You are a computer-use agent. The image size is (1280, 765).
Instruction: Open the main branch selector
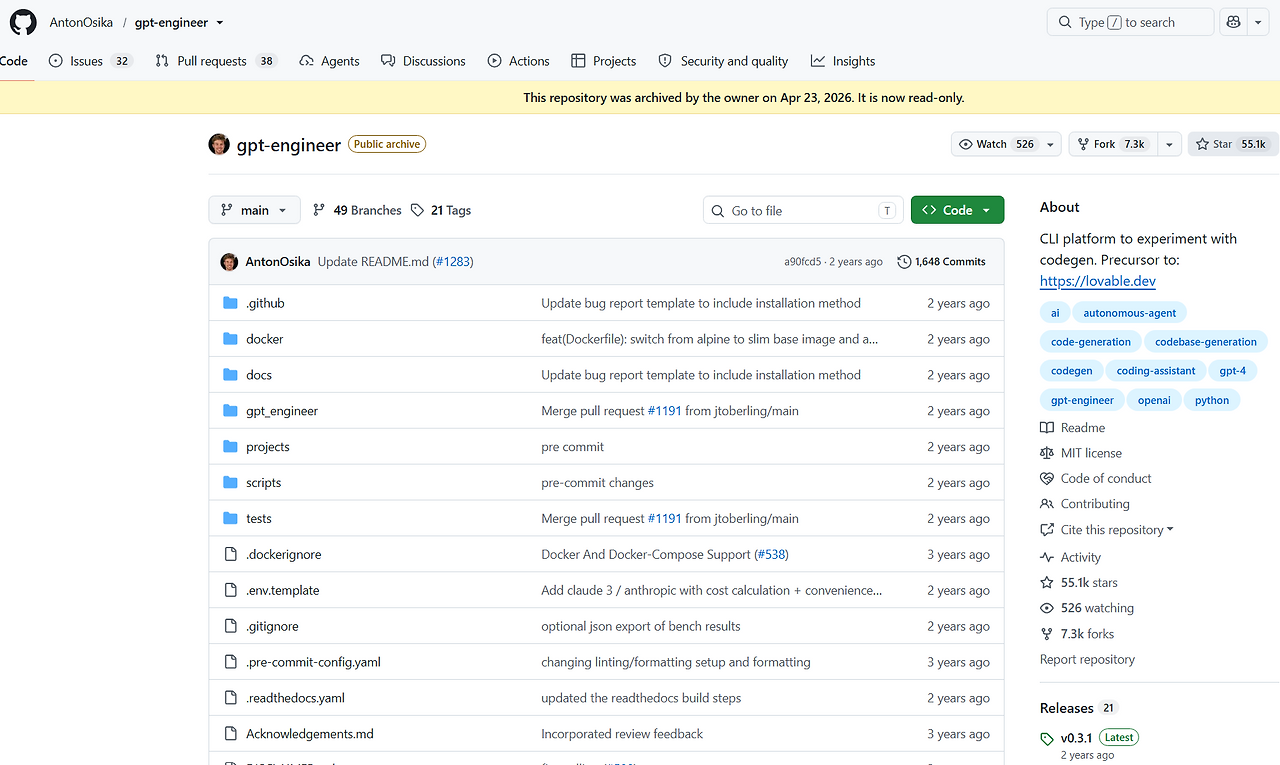click(254, 210)
